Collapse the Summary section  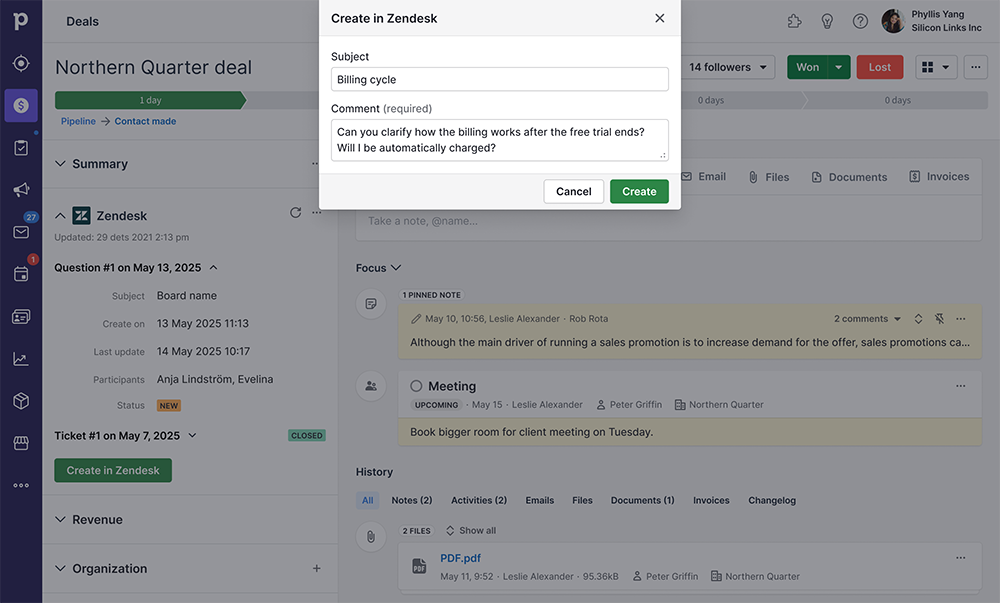coord(60,164)
